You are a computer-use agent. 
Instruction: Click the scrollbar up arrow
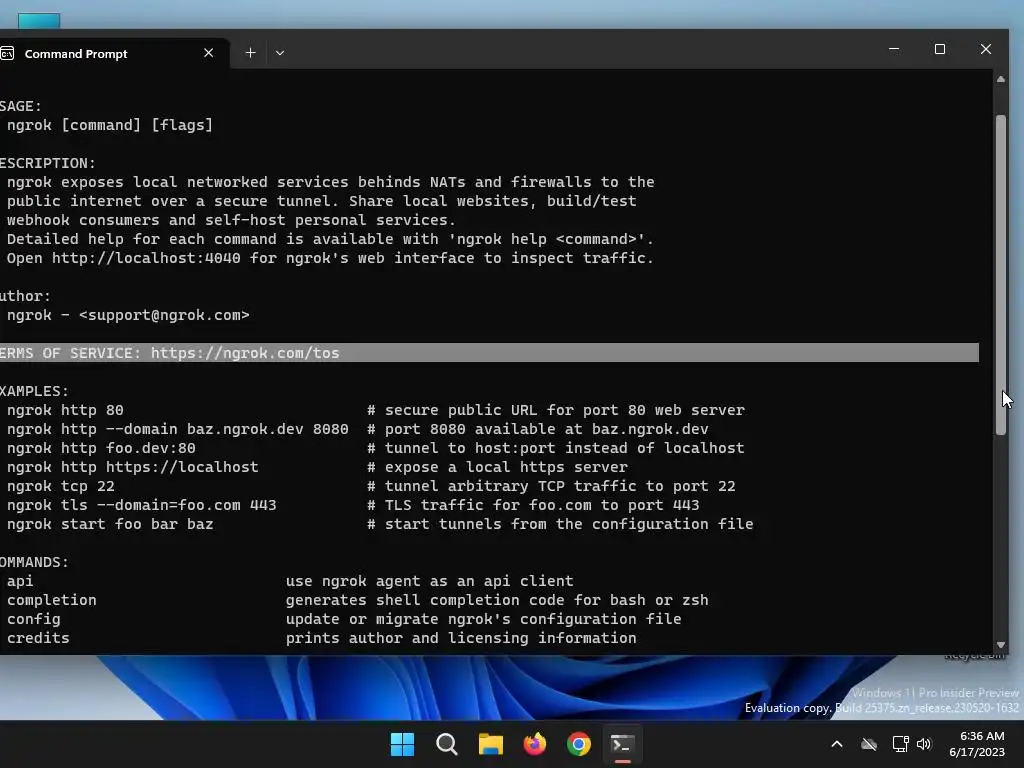tap(1000, 79)
